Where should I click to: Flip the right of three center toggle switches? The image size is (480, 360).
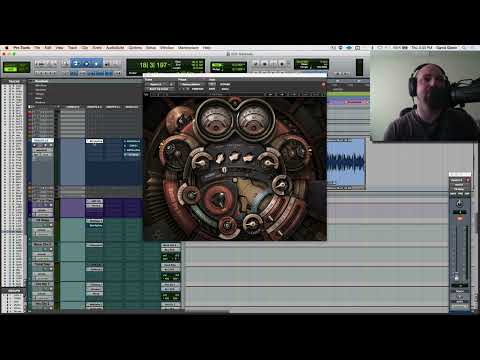pos(248,158)
